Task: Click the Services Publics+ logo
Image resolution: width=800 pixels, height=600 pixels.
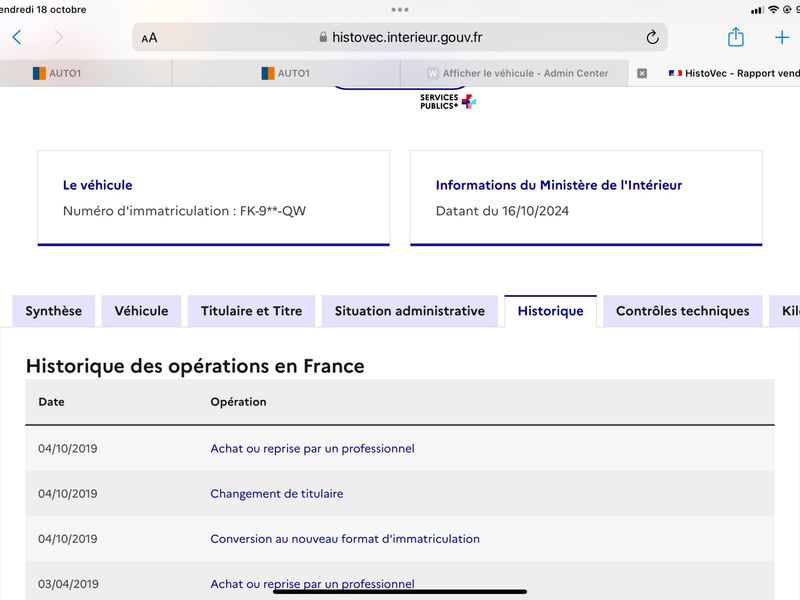Action: (448, 102)
